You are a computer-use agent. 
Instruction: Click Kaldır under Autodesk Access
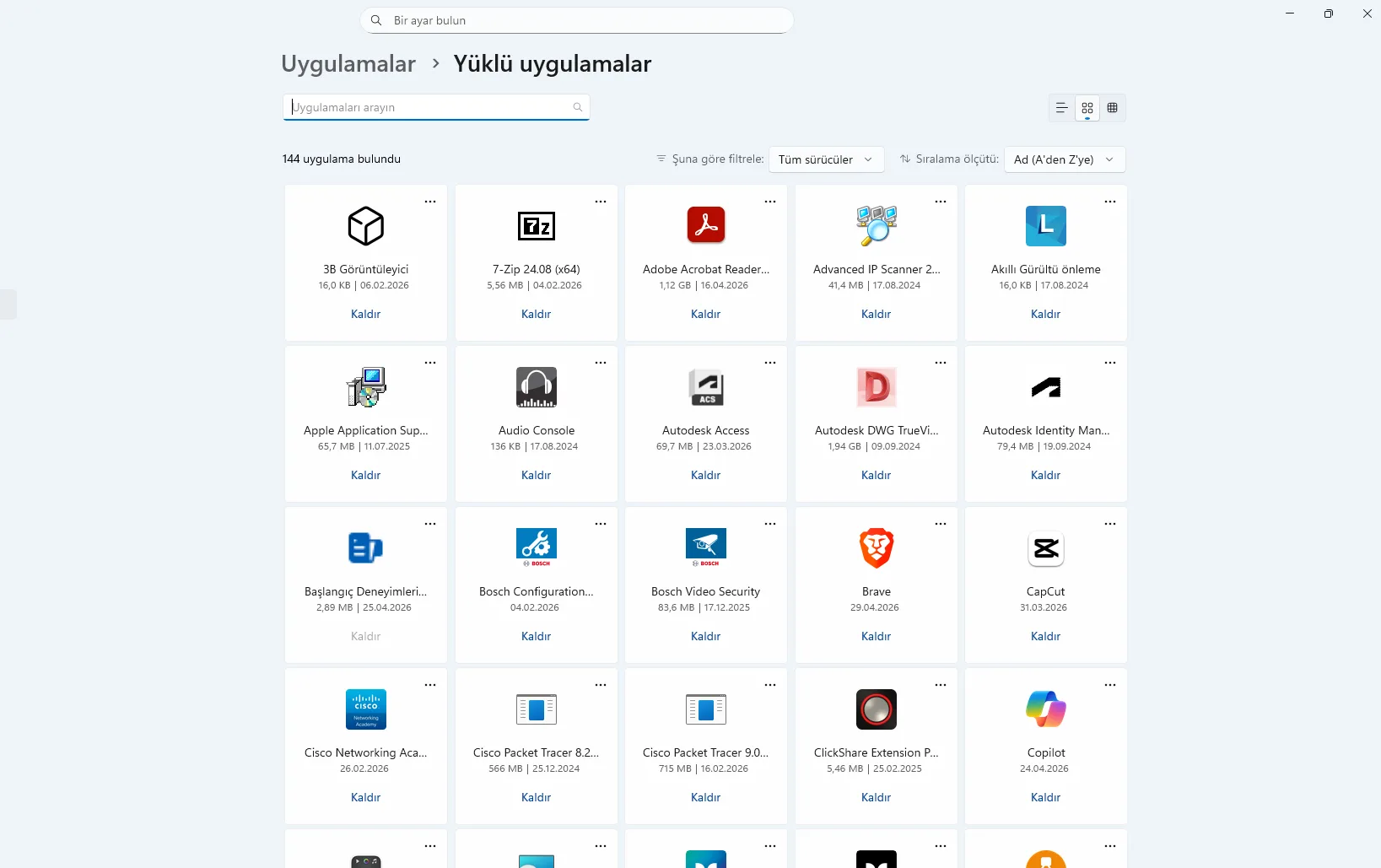point(705,475)
